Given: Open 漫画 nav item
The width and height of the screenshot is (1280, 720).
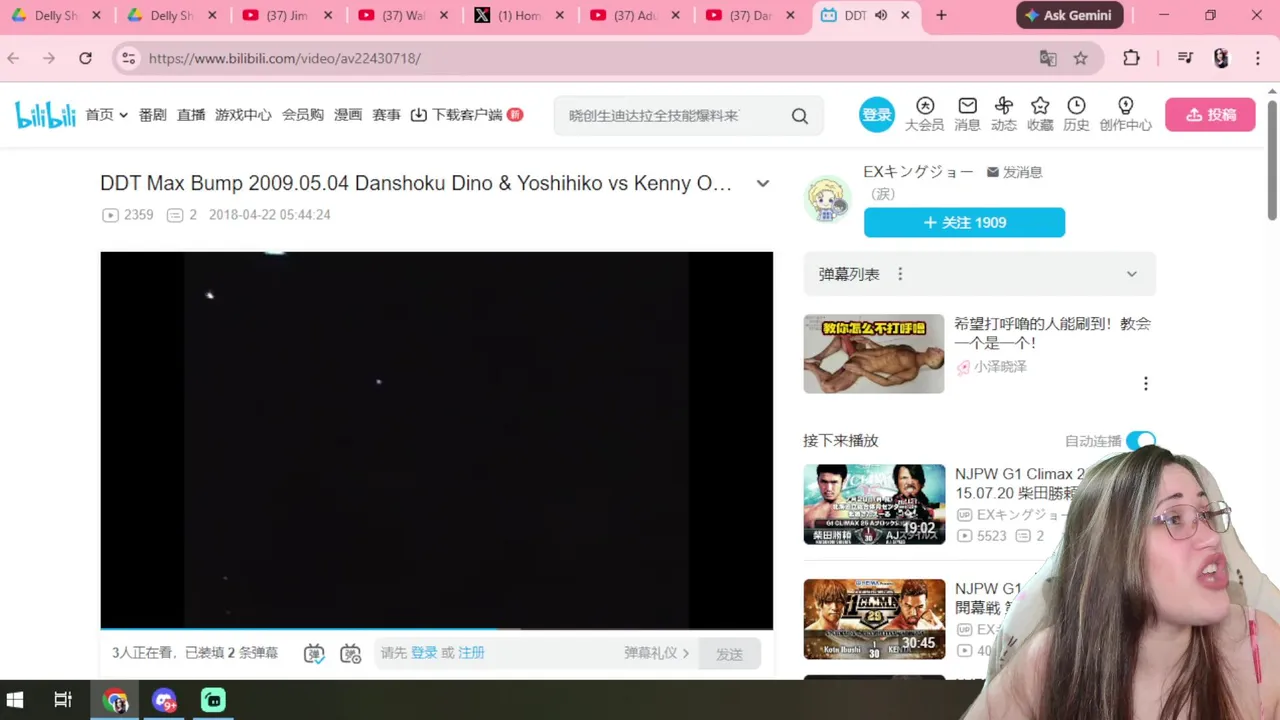Looking at the screenshot, I should click(x=348, y=115).
